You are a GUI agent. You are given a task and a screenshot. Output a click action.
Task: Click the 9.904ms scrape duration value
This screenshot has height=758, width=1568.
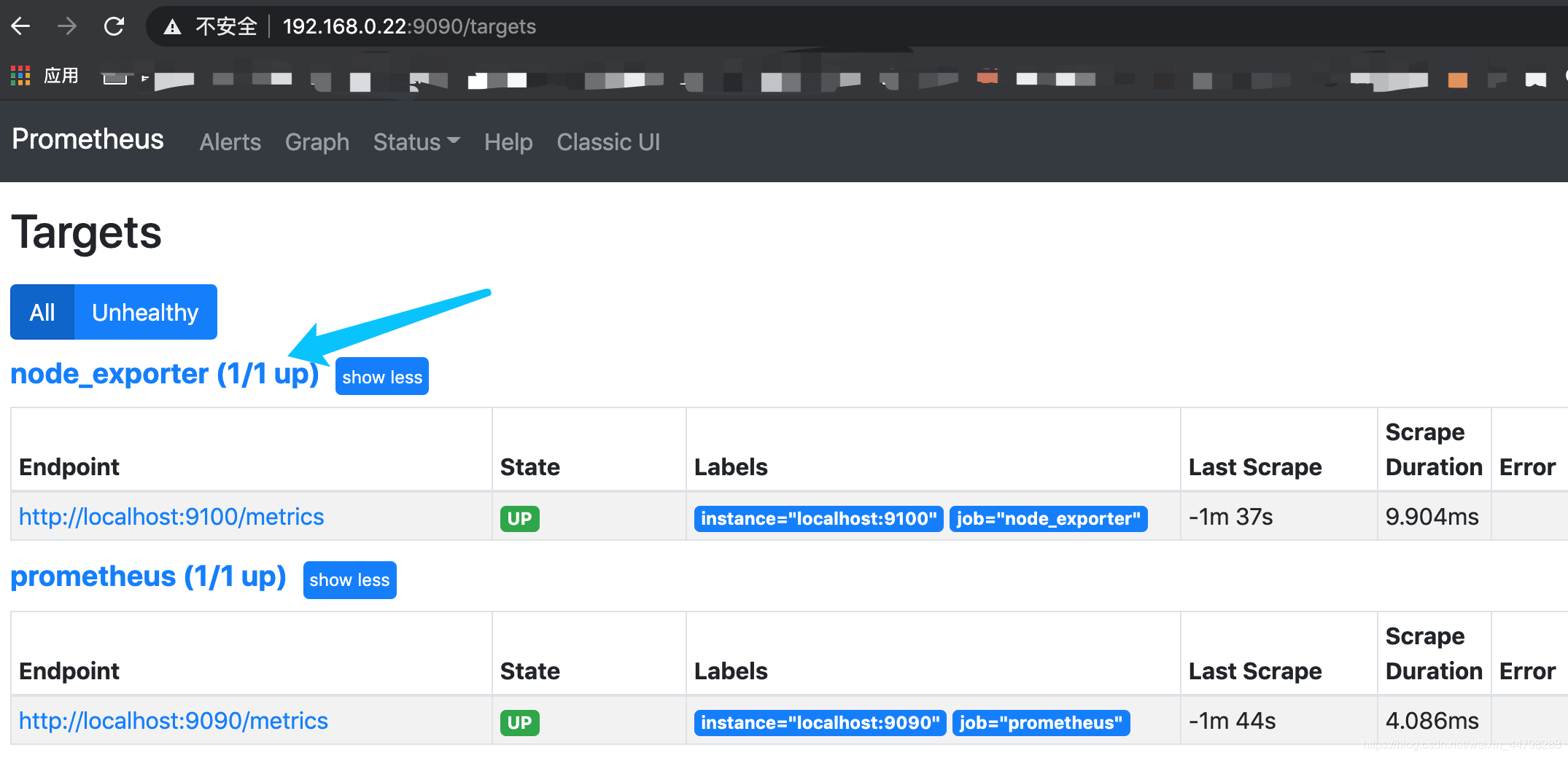1432,517
